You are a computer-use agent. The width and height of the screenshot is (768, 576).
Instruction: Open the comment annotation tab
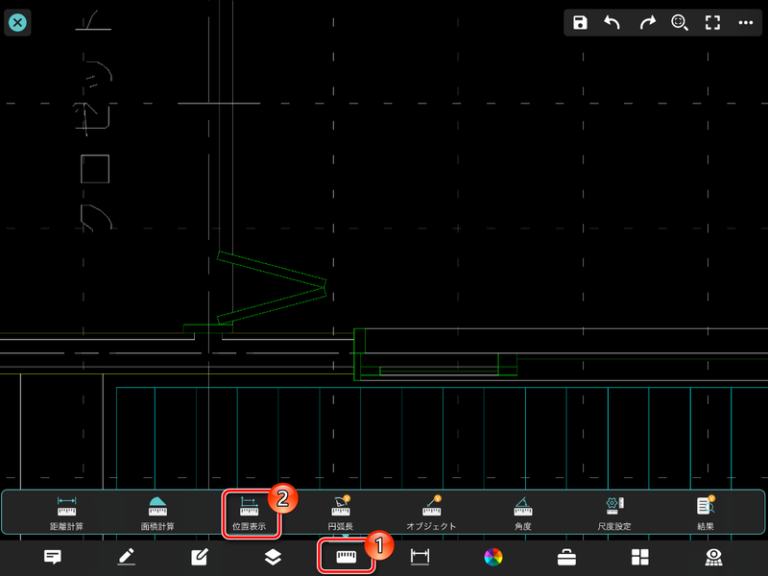tap(53, 557)
